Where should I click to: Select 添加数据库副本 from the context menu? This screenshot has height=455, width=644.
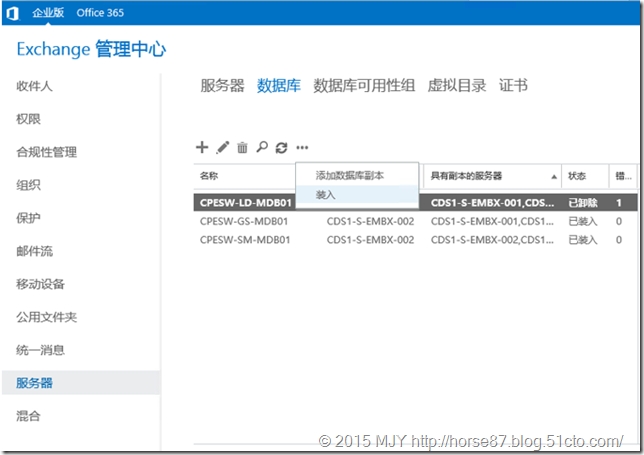(x=349, y=175)
